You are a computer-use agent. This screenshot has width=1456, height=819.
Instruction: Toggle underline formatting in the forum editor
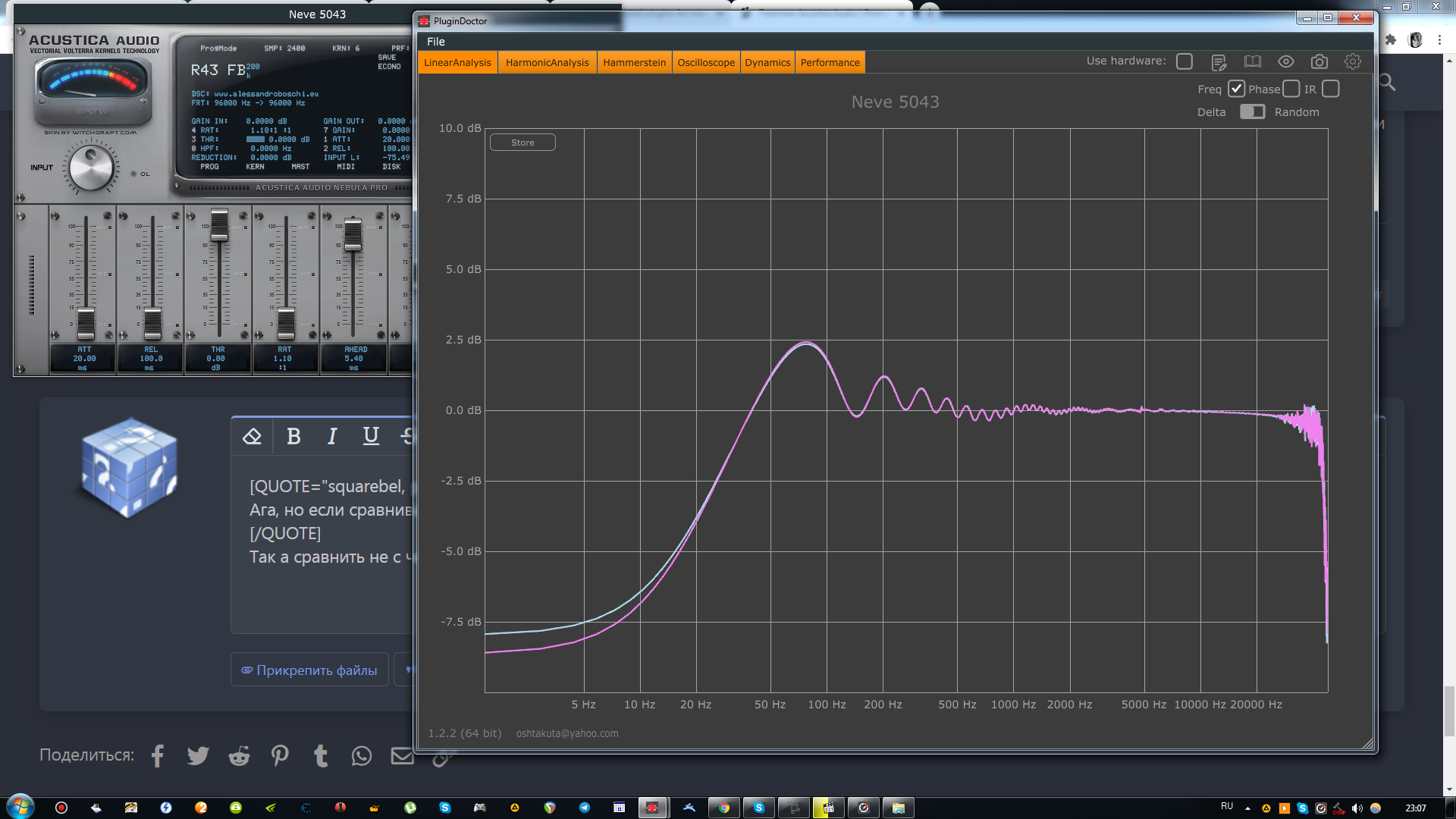click(371, 436)
